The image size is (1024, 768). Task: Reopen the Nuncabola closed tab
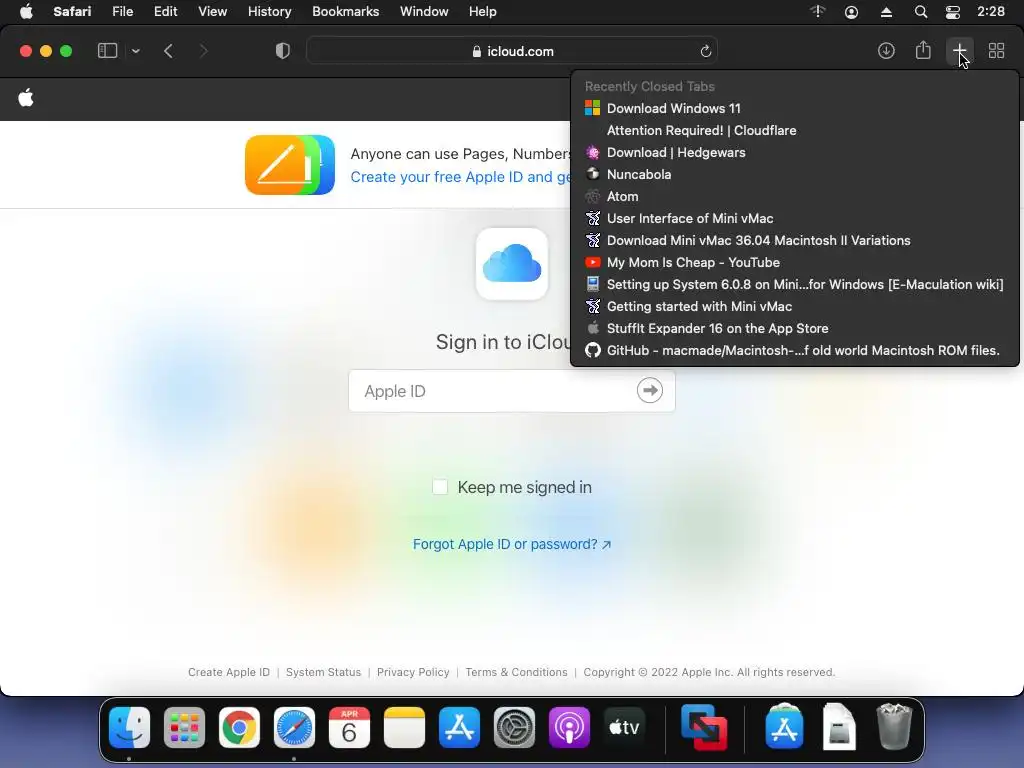tap(794, 174)
